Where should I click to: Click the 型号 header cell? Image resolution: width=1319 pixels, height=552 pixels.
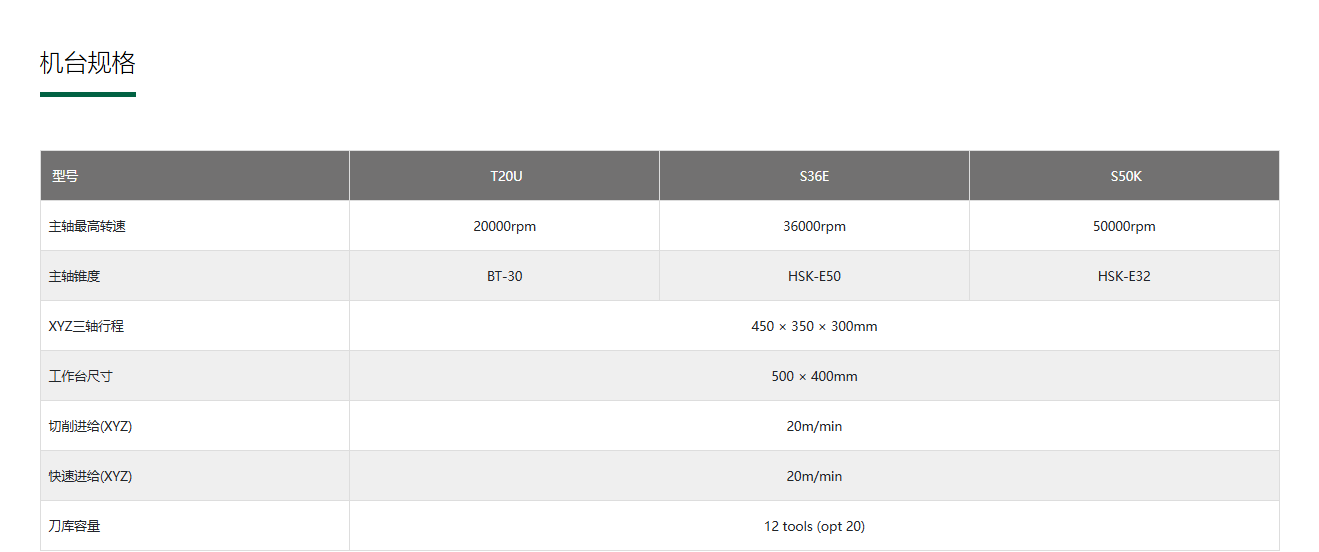click(65, 176)
